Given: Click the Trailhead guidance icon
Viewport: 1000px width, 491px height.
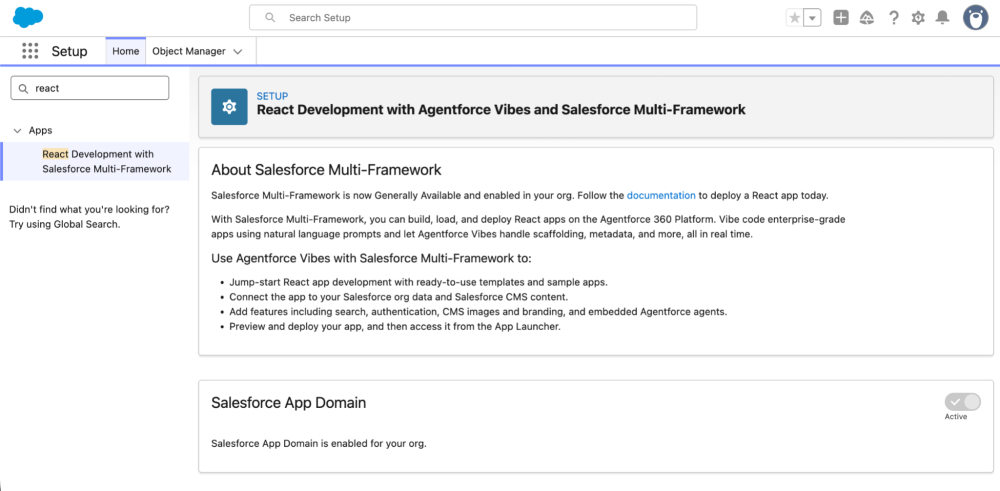Looking at the screenshot, I should point(867,18).
